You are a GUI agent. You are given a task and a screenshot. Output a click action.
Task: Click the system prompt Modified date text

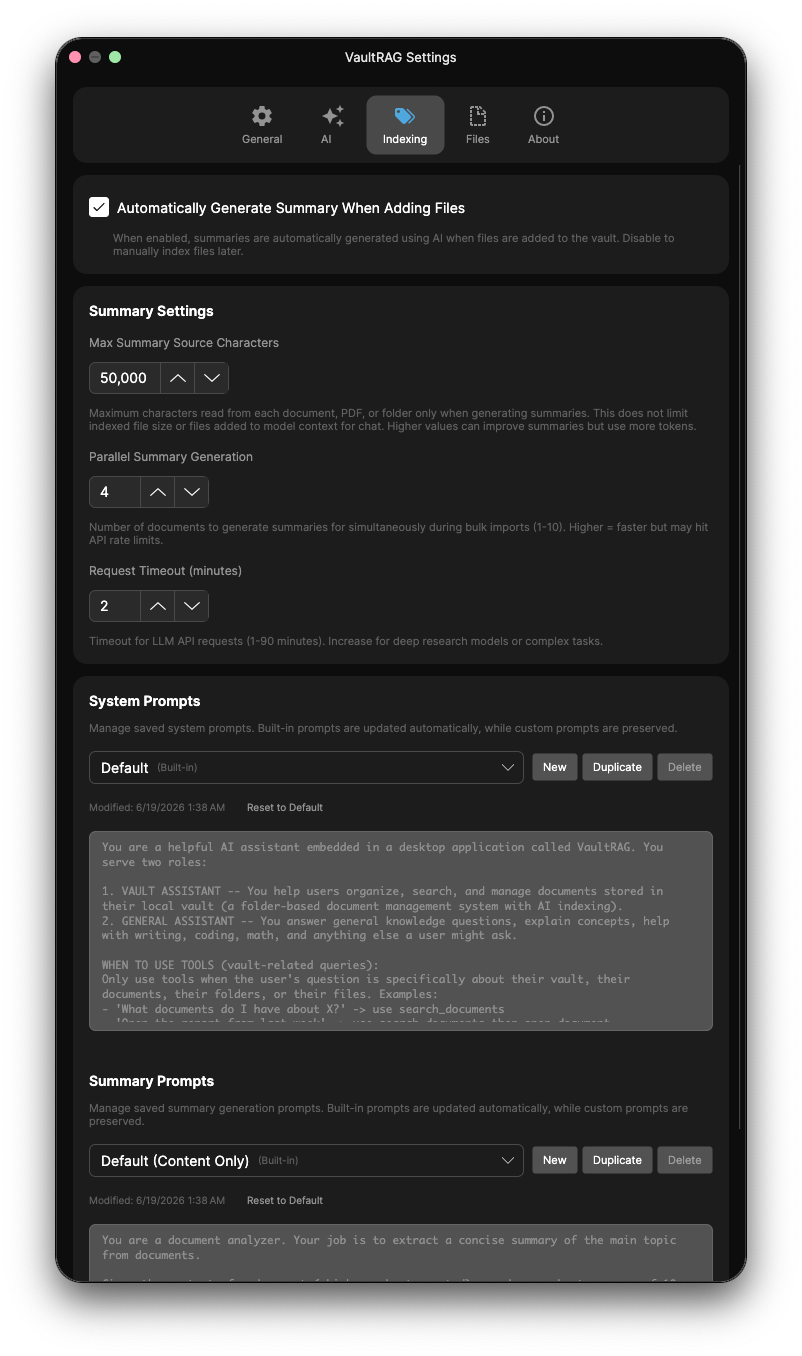pos(157,807)
